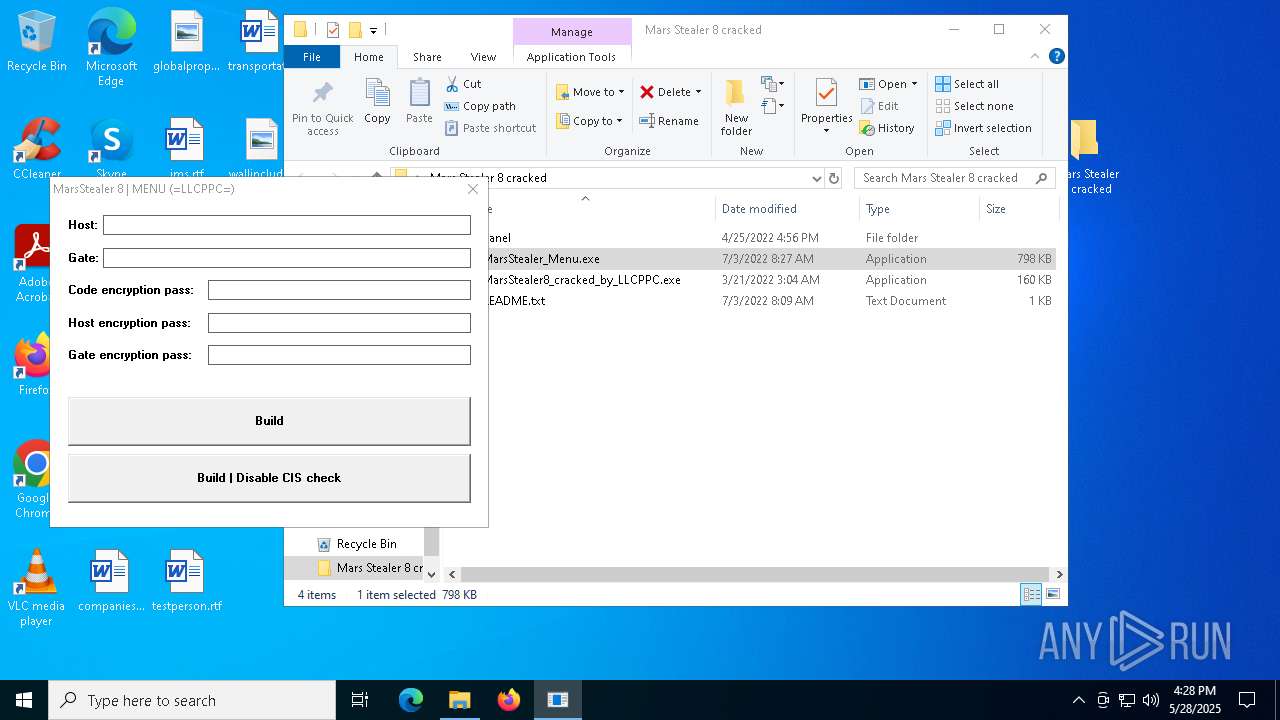Click the History icon in the Open group
The width and height of the screenshot is (1280, 720).
(x=867, y=128)
